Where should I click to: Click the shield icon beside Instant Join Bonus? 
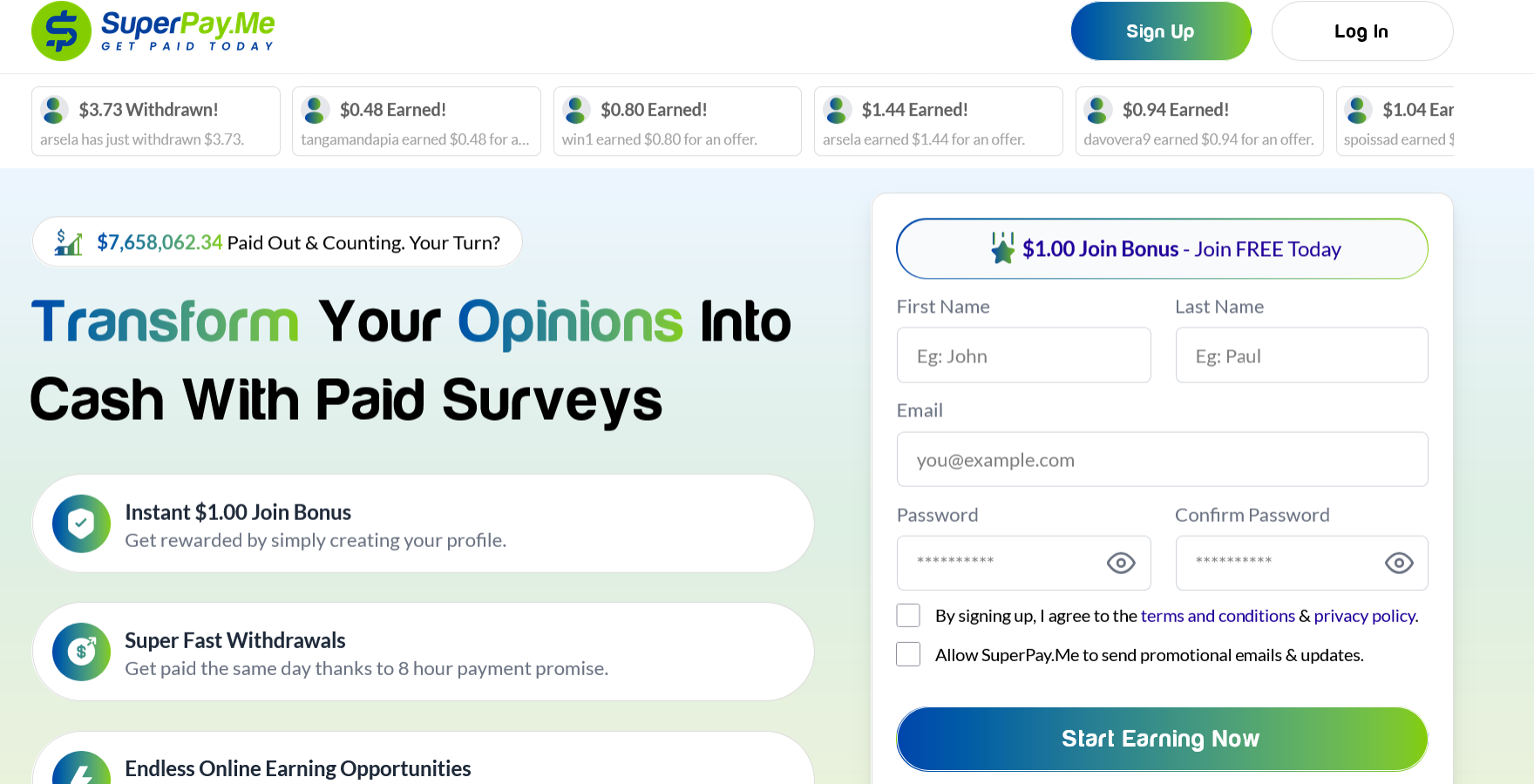pyautogui.click(x=81, y=524)
